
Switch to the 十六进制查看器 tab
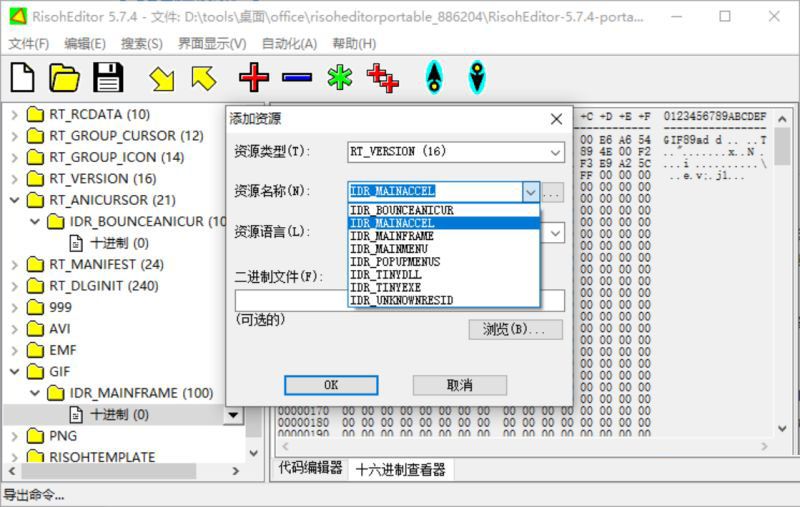401,469
